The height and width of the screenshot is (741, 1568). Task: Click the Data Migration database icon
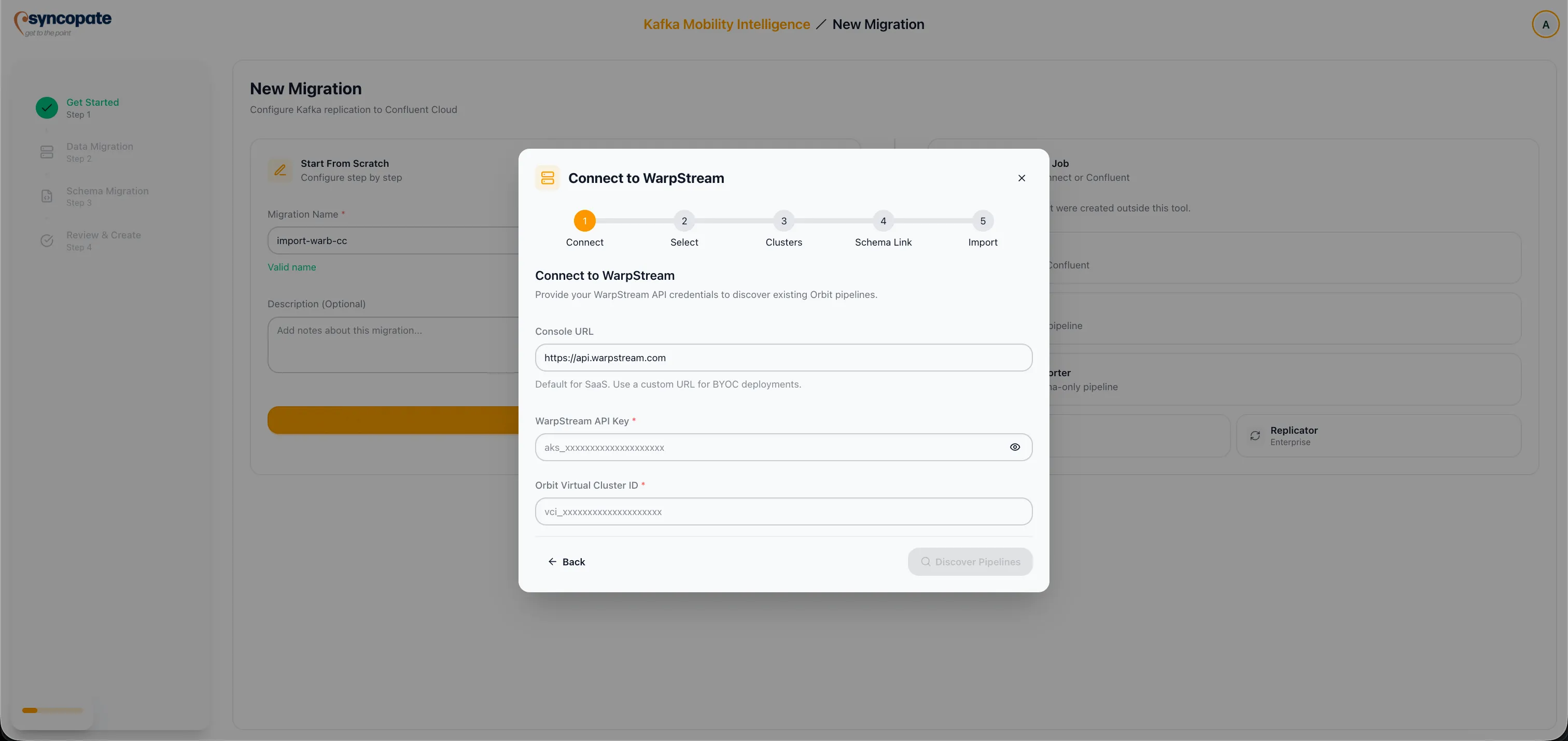click(x=47, y=152)
